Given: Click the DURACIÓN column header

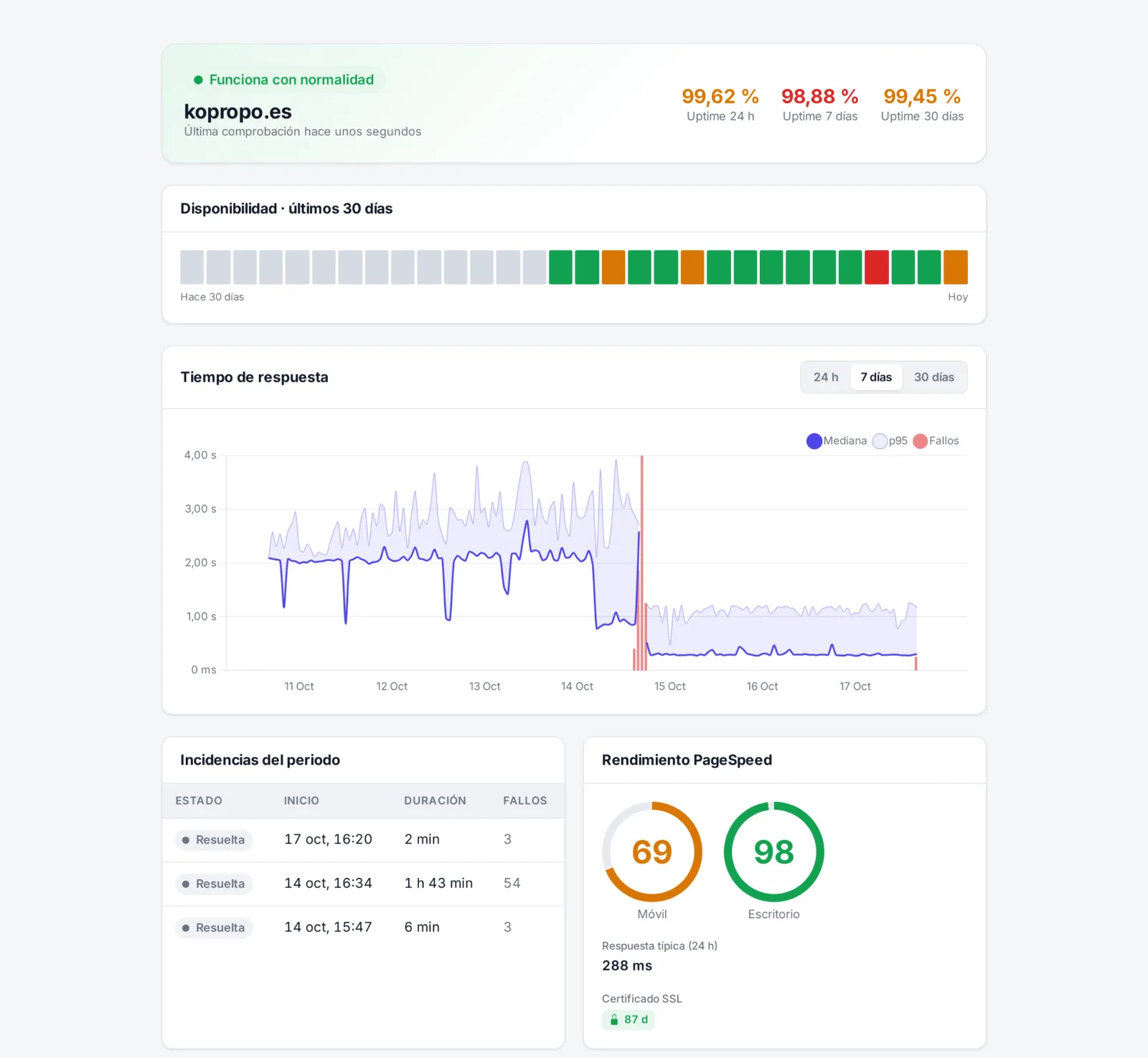Looking at the screenshot, I should coord(435,800).
